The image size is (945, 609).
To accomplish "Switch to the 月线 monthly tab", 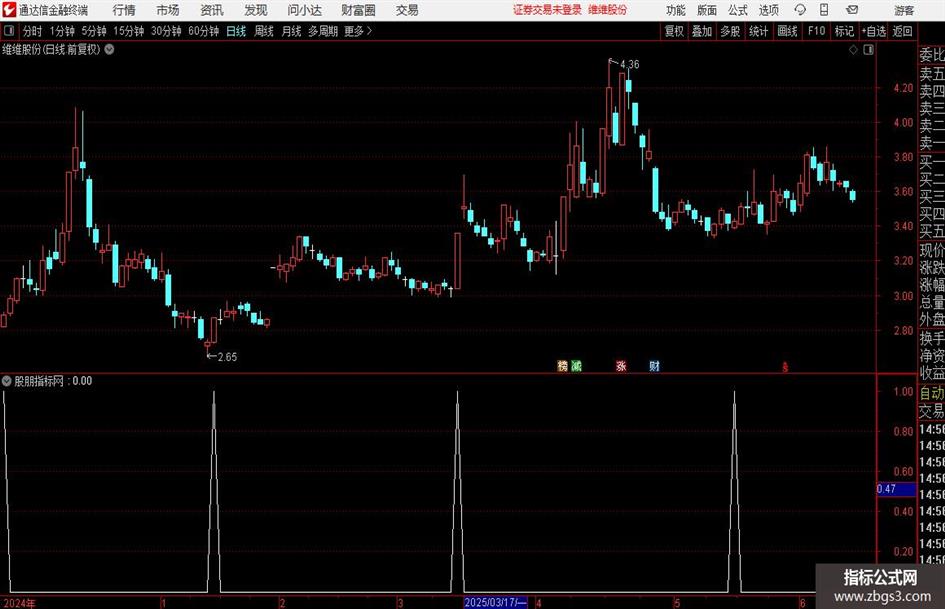I will coord(291,31).
